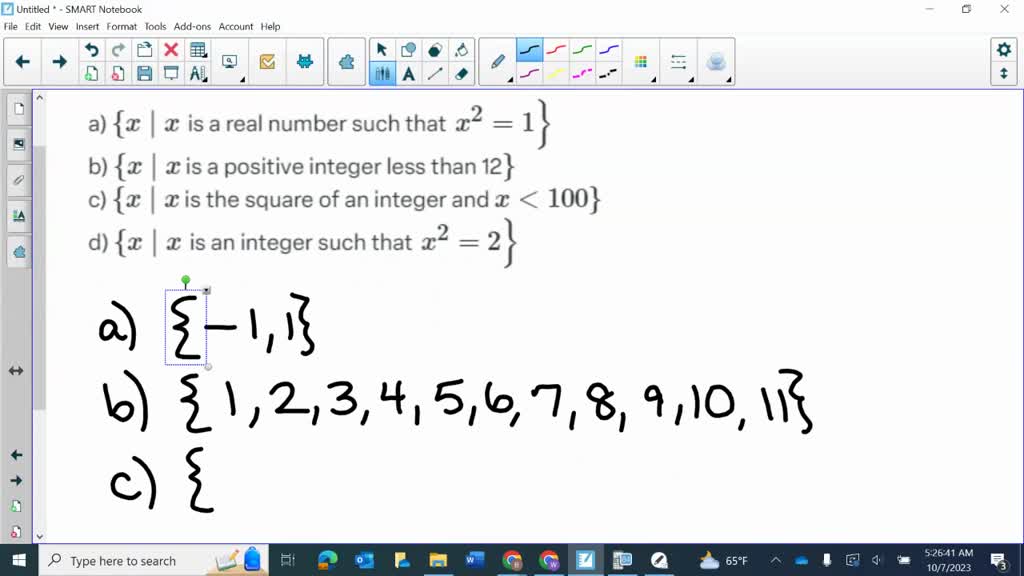1024x576 pixels.
Task: Select the Eraser tool
Action: tap(462, 75)
